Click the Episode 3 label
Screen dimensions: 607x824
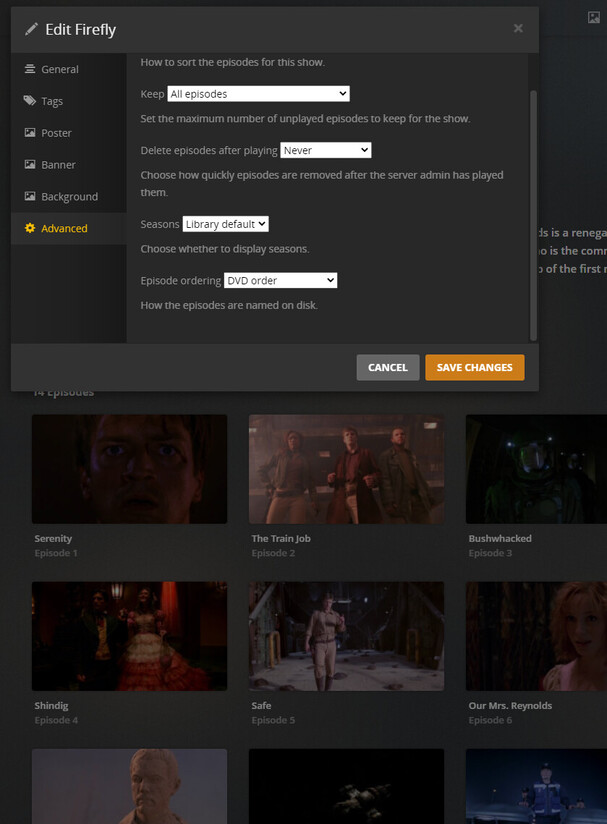[490, 553]
